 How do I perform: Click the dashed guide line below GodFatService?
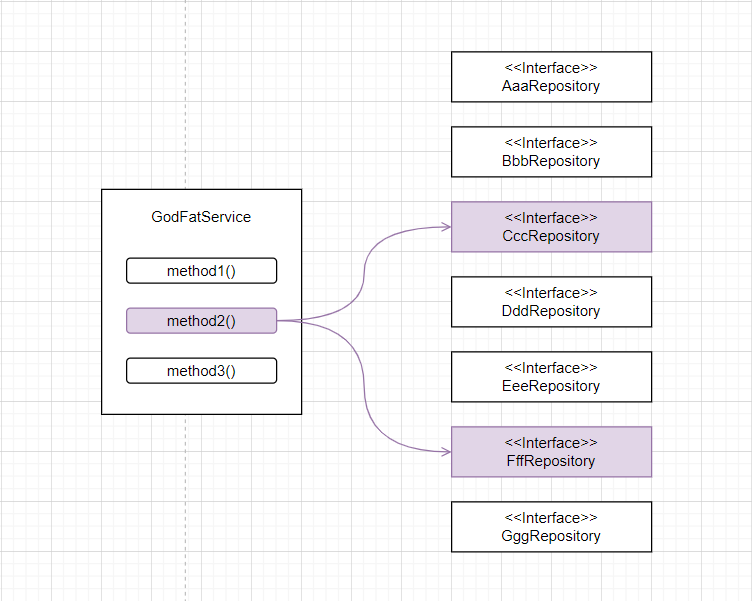(186, 500)
